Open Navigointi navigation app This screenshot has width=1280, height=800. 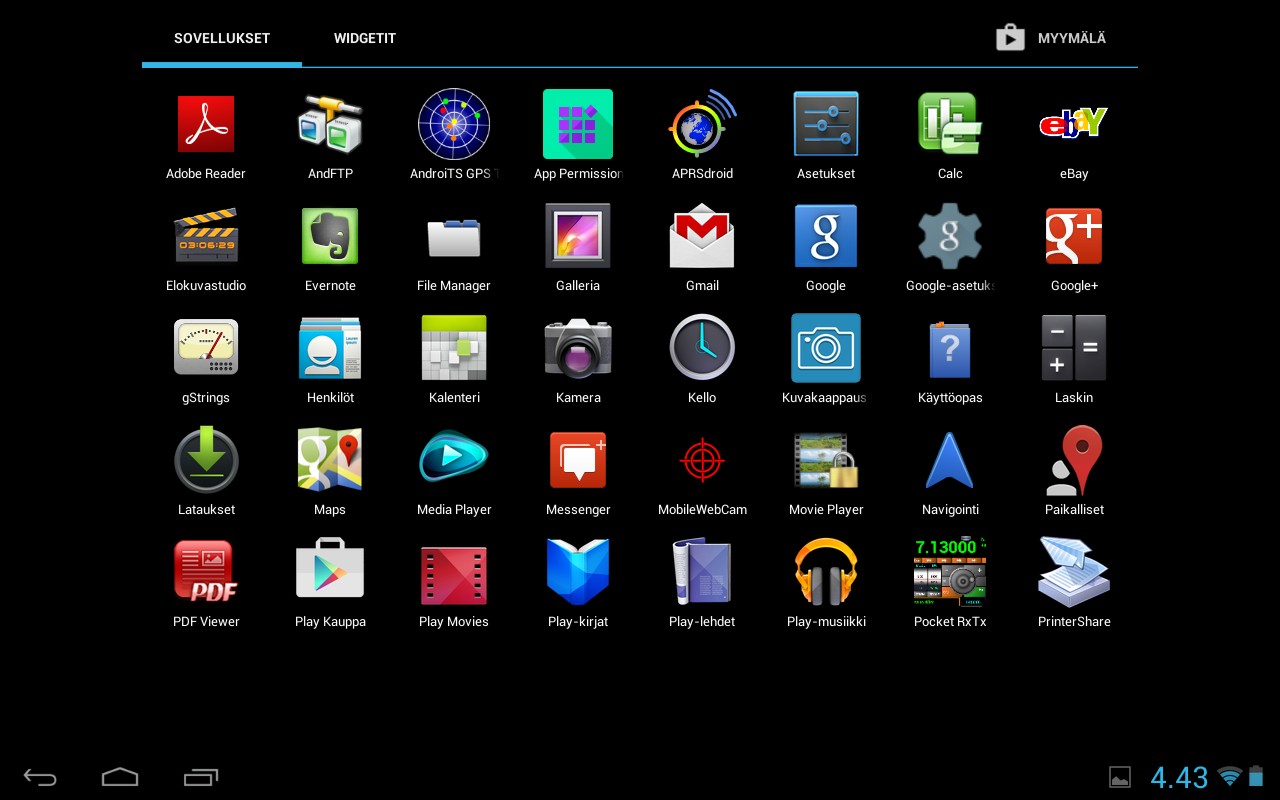point(950,460)
